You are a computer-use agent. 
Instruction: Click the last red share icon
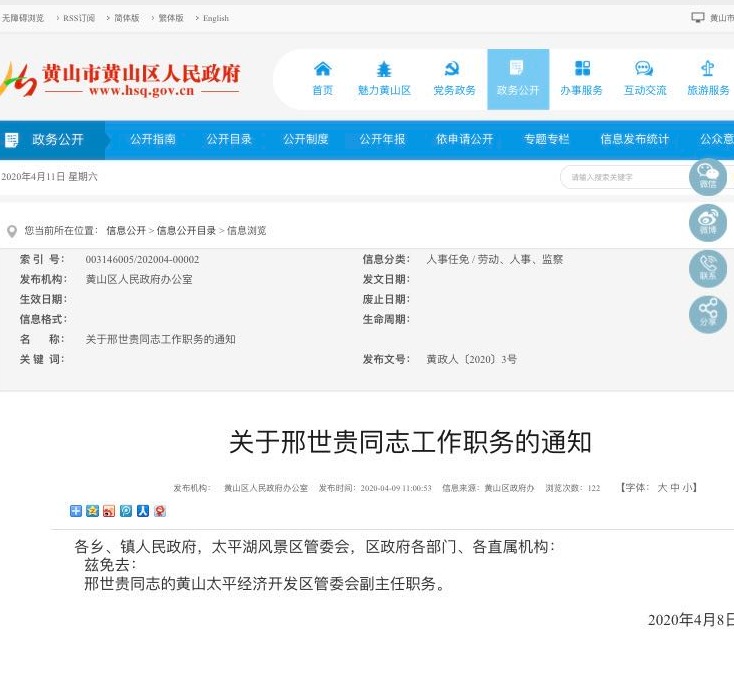[160, 511]
